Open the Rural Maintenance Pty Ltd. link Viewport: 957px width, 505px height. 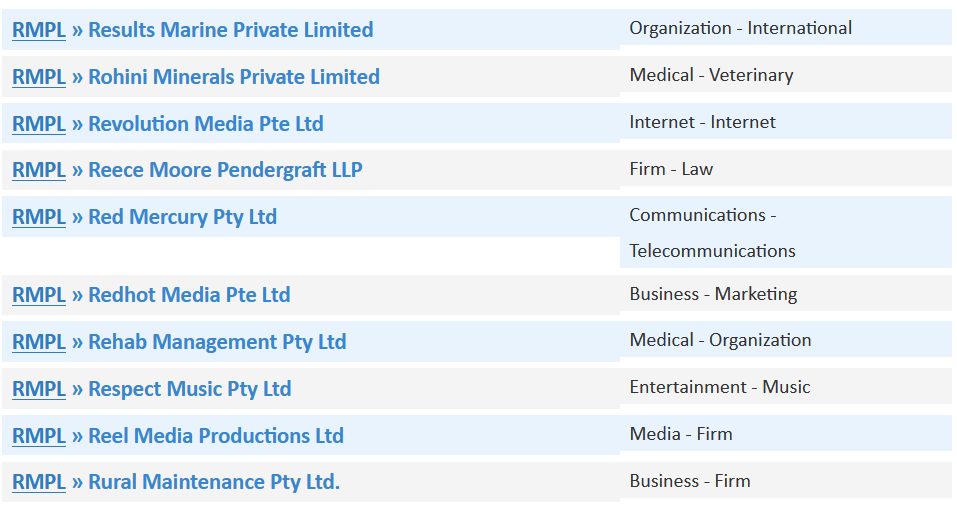point(214,482)
